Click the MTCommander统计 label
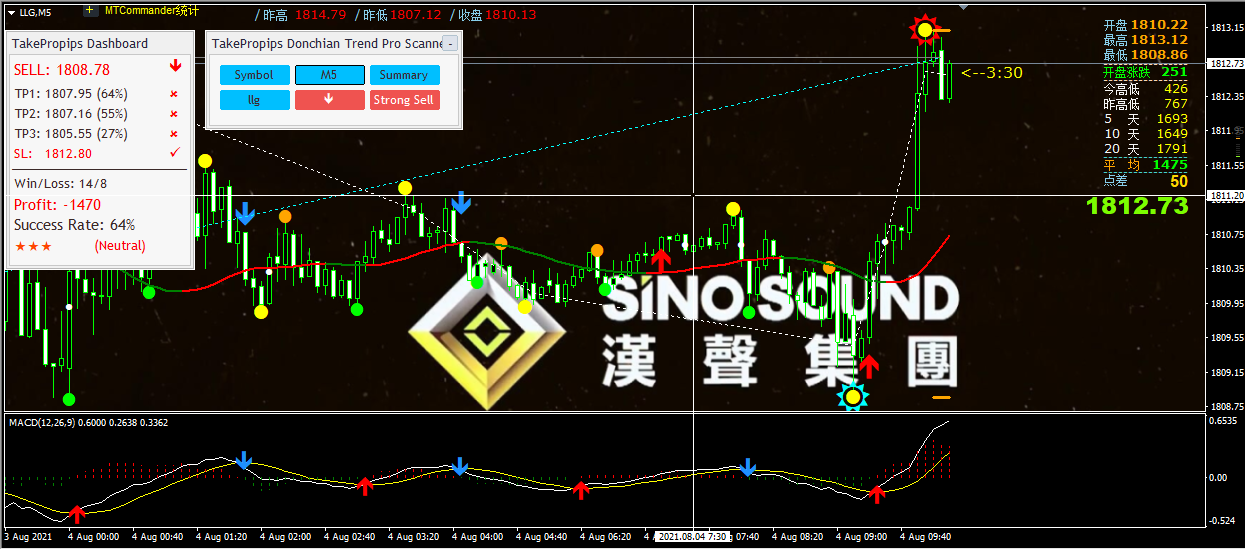Viewport: 1245px width, 550px height. pos(151,10)
